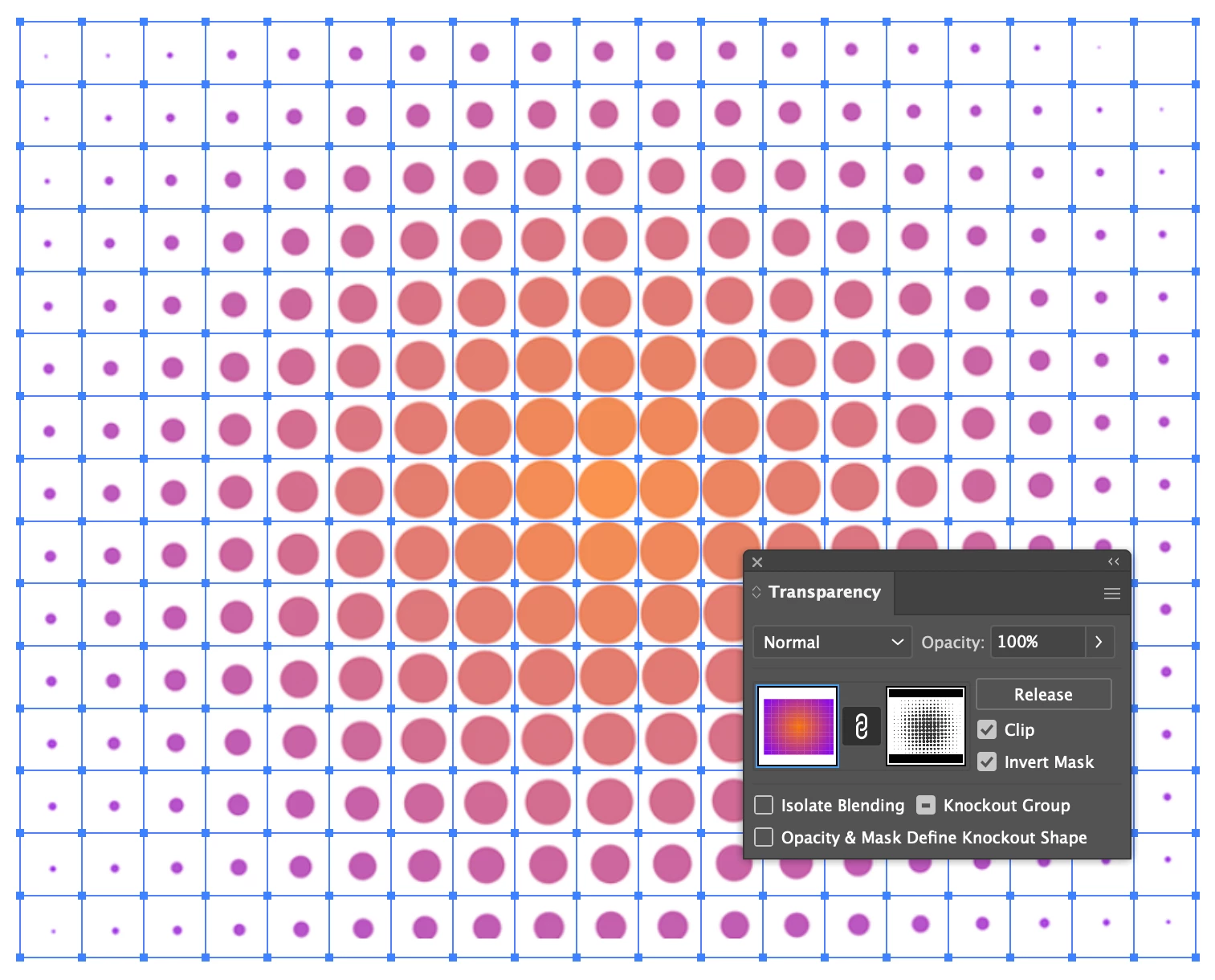Expand the Opacity slider arrow
Screen dimensions: 1215x980
click(x=1099, y=642)
